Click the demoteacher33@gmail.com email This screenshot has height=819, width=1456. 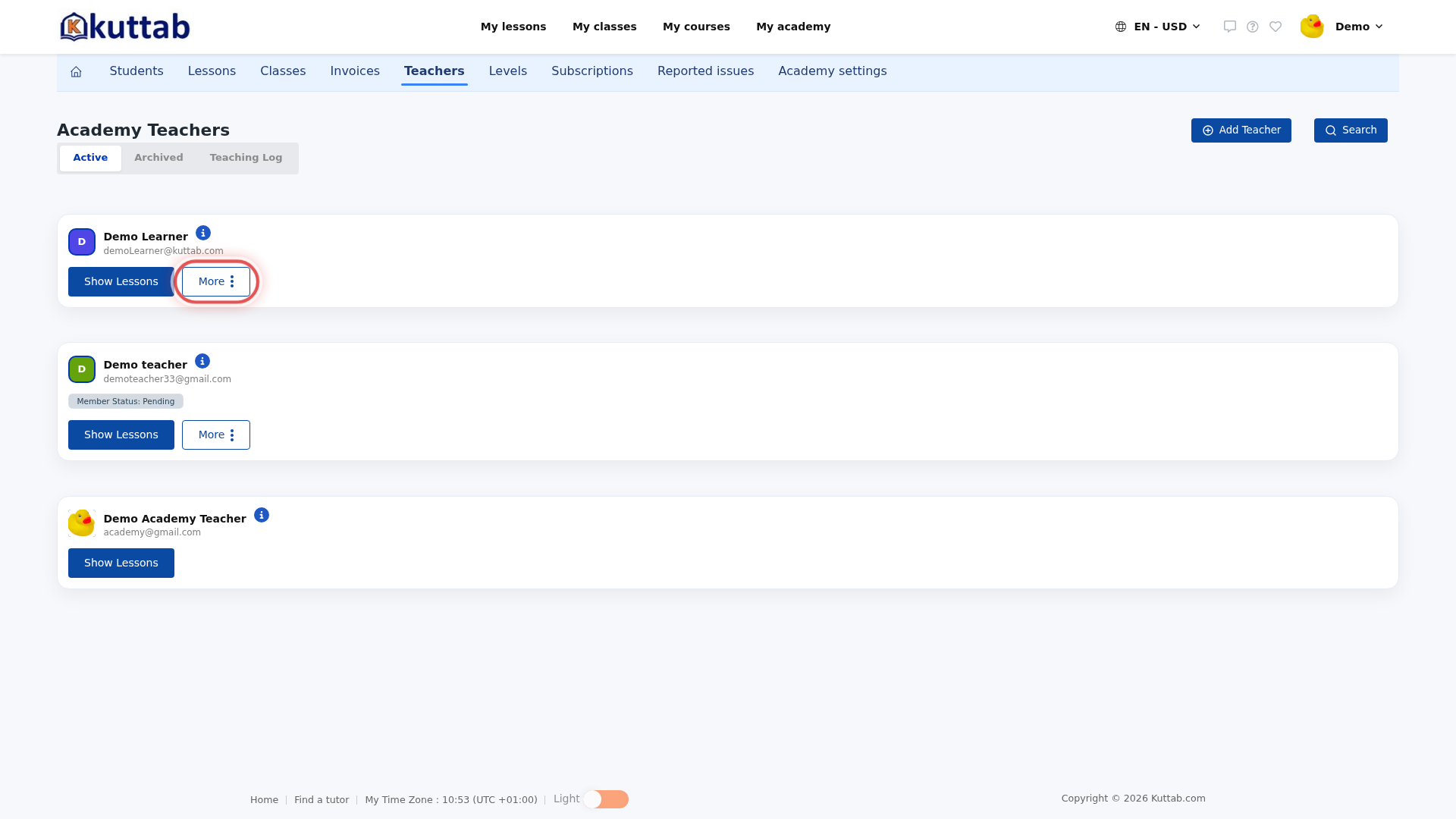[168, 379]
